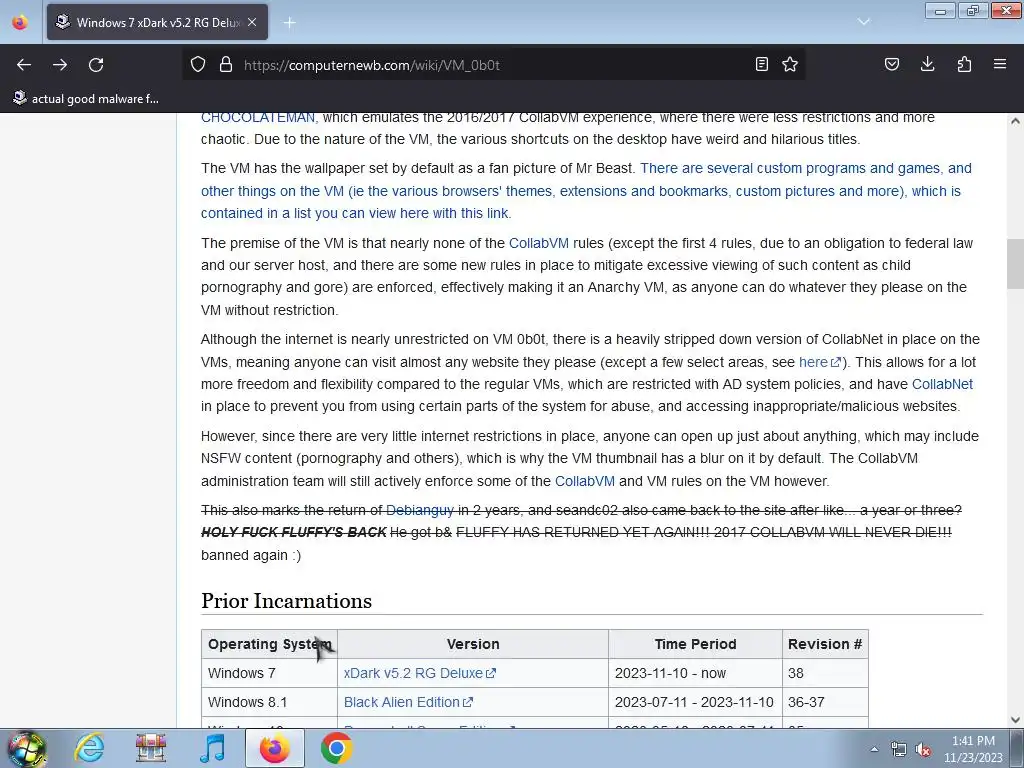The height and width of the screenshot is (768, 1024).
Task: Click the Version column header
Action: [473, 644]
